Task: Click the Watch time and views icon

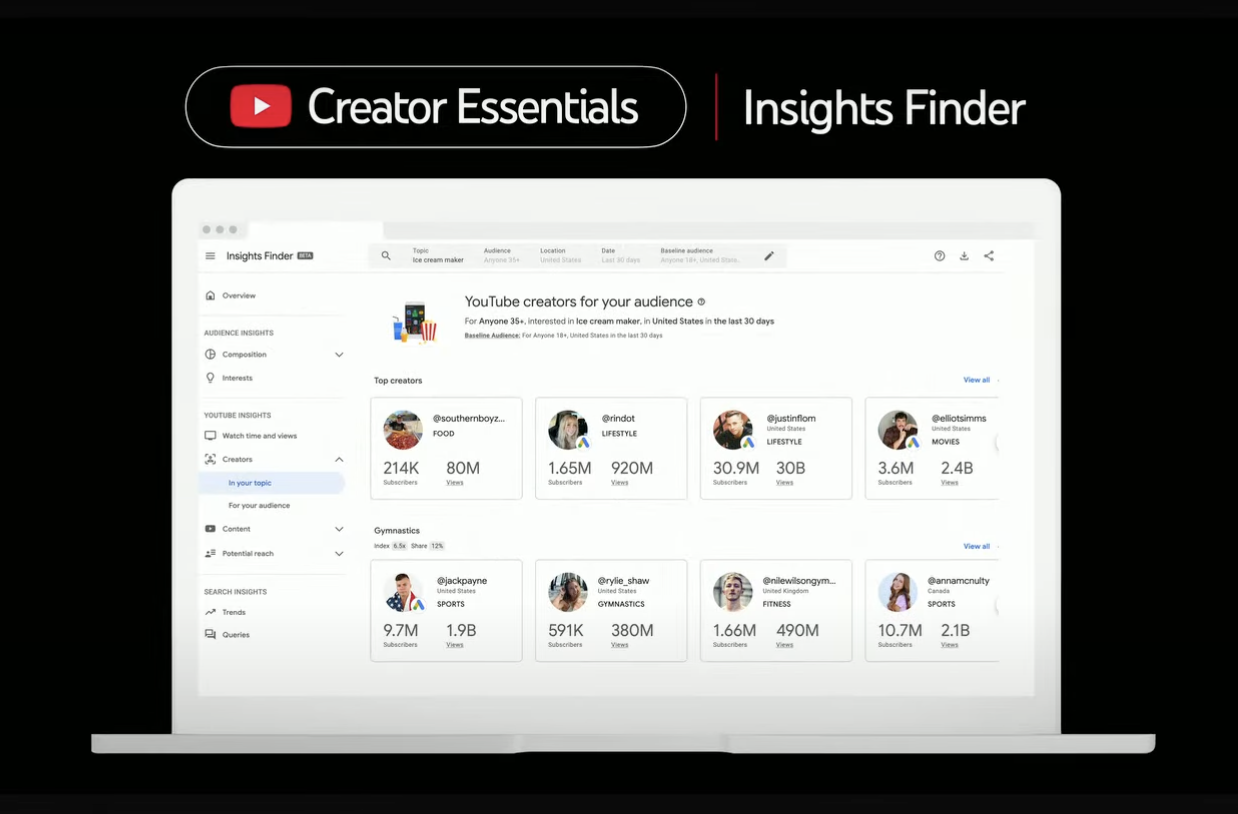Action: [210, 436]
